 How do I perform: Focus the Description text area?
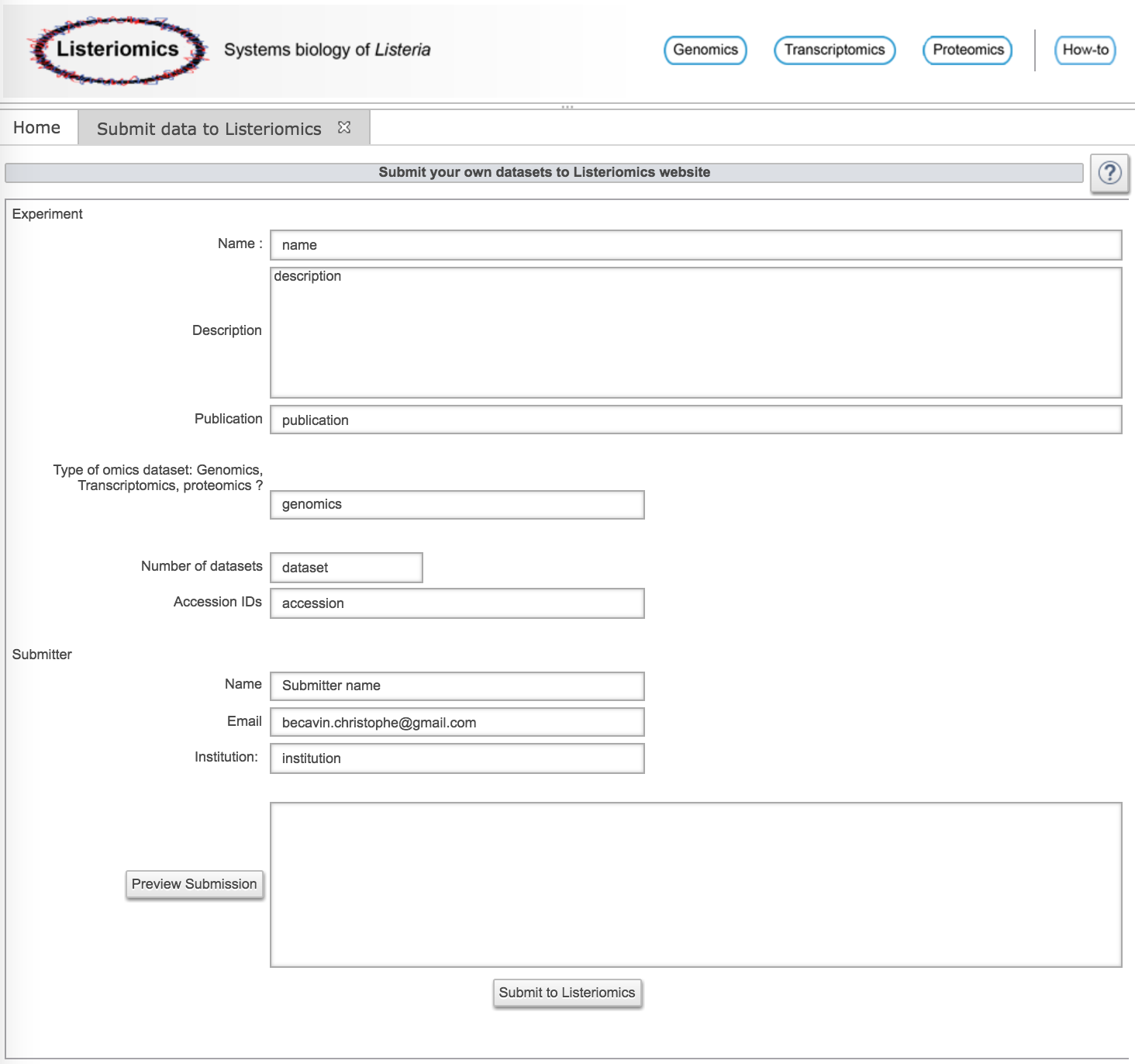(695, 333)
